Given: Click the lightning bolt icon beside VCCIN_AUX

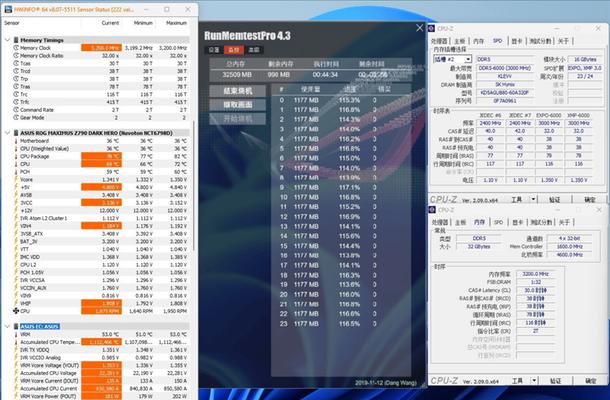Looking at the screenshot, I should (16, 288).
